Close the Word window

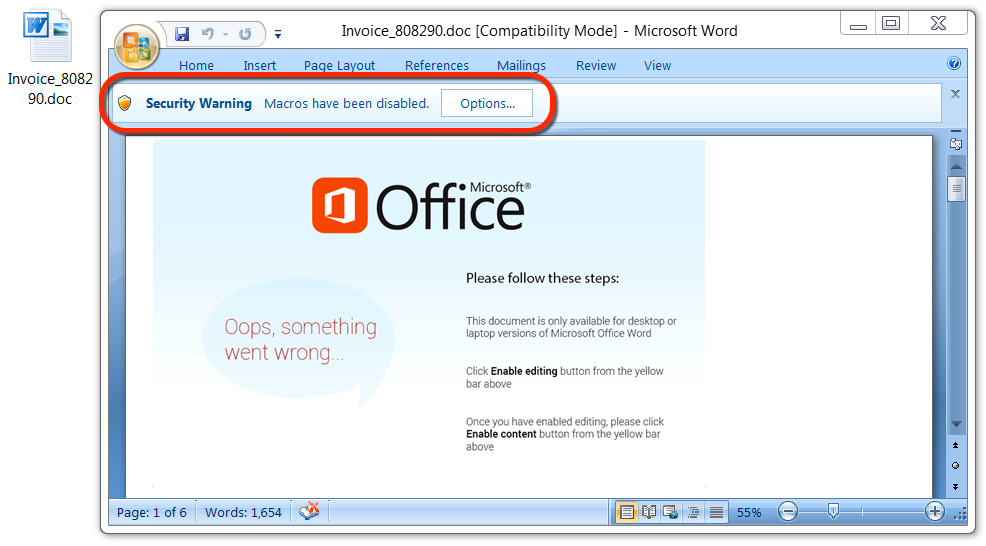coord(938,24)
